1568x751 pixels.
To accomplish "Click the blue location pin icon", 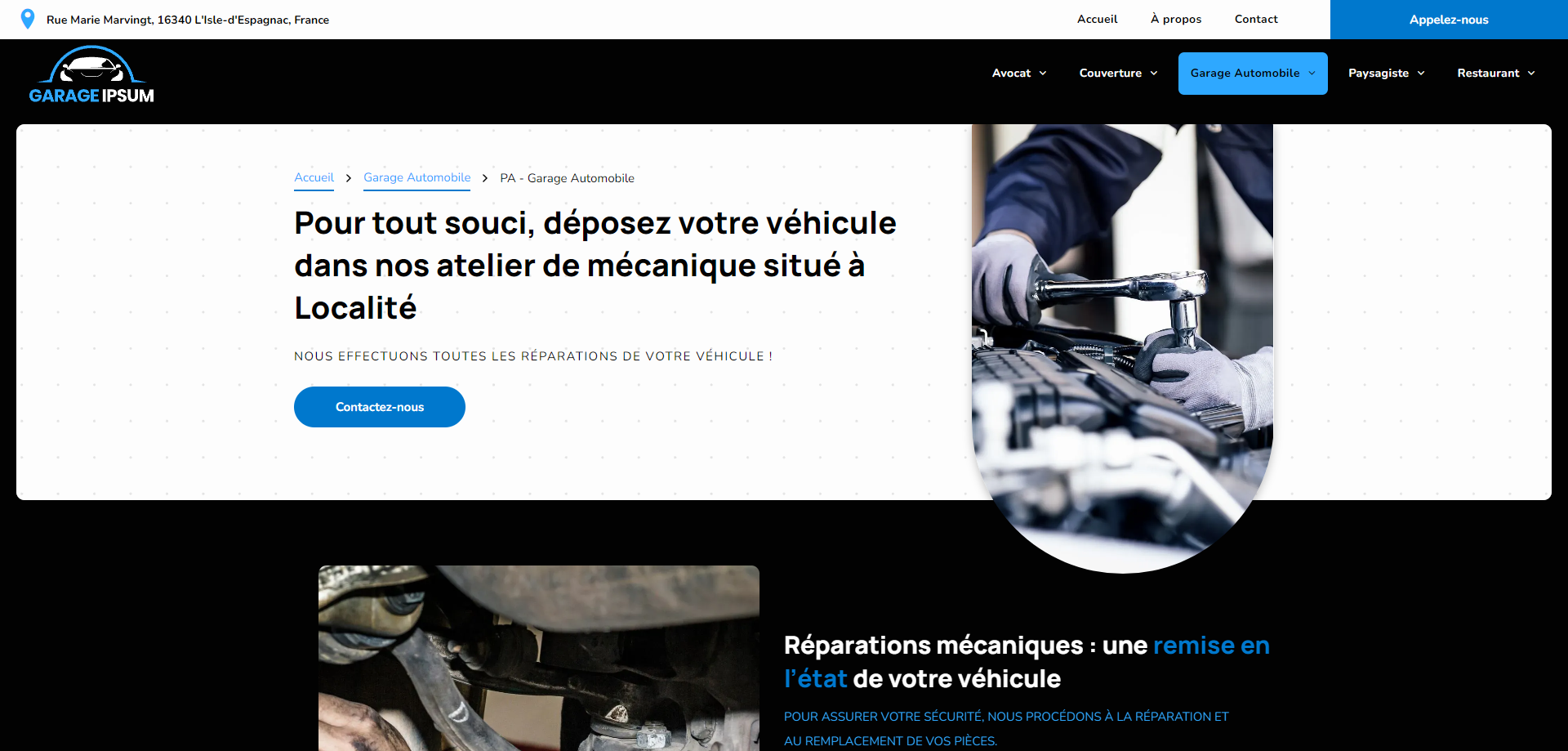I will (27, 19).
